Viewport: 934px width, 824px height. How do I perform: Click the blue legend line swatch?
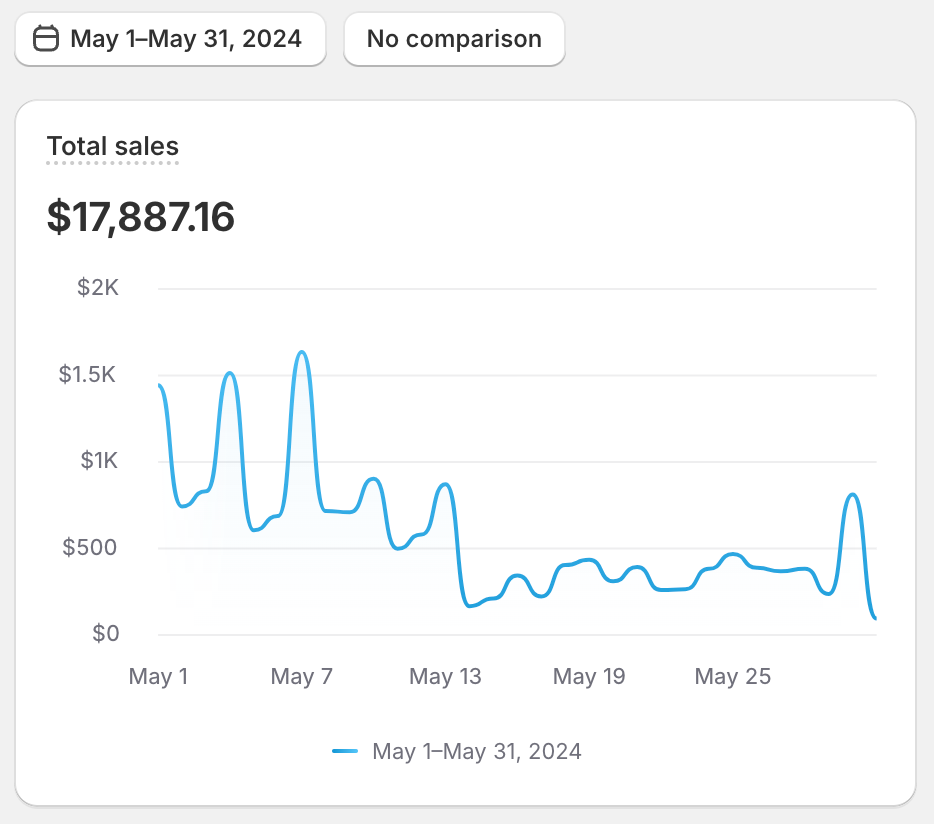coord(345,751)
